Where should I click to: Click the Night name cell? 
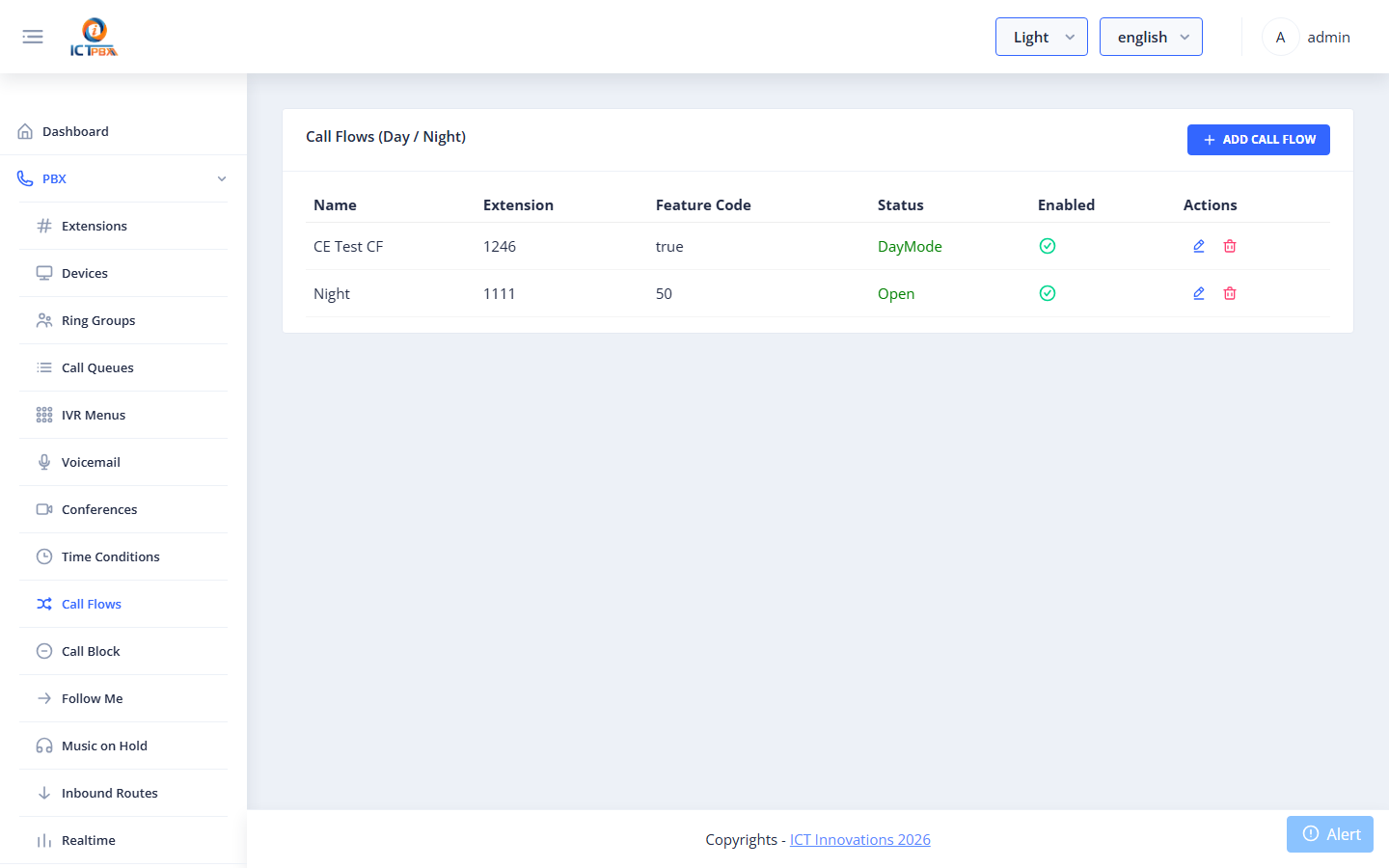332,293
